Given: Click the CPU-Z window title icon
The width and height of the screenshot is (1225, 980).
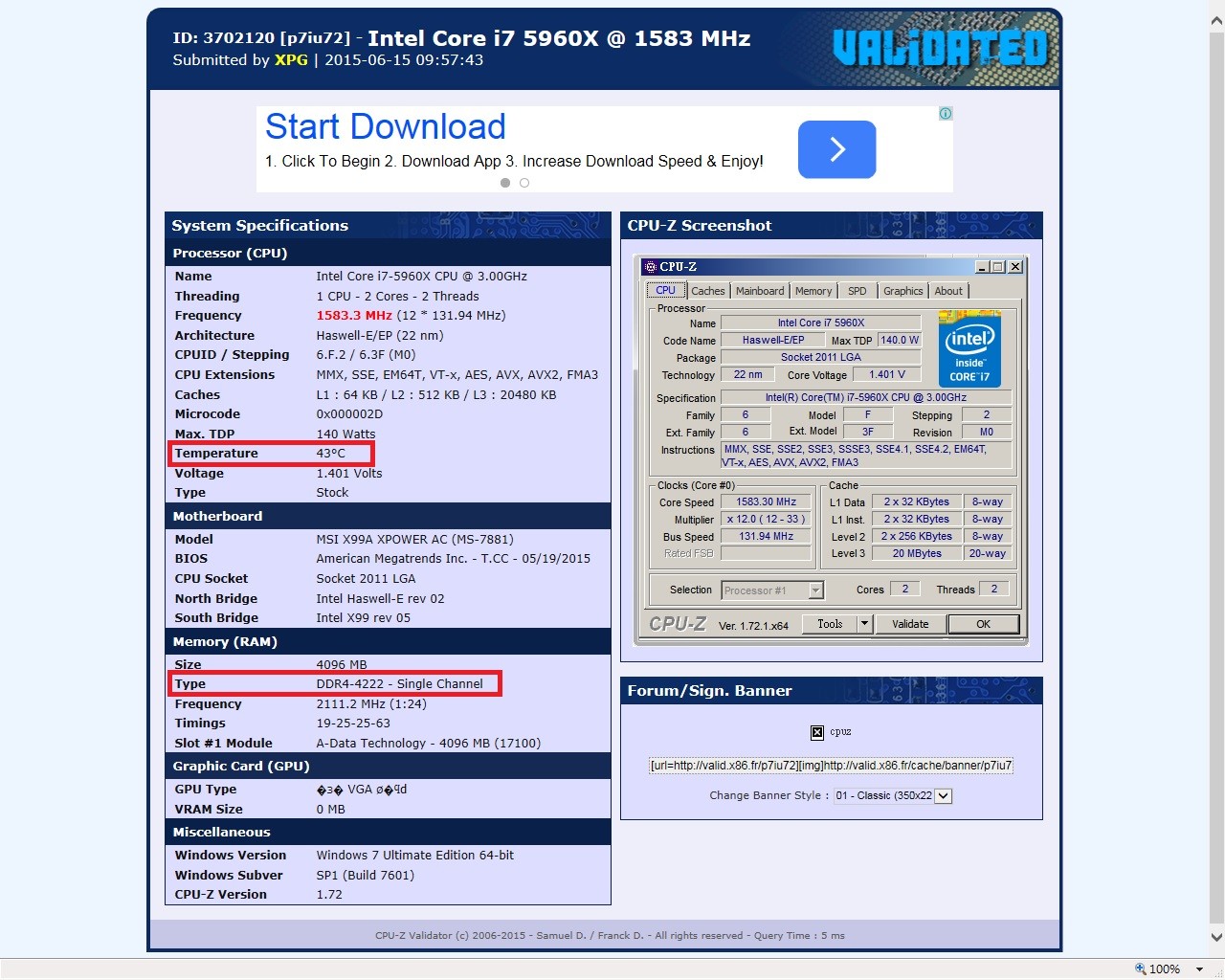Looking at the screenshot, I should pos(651,267).
